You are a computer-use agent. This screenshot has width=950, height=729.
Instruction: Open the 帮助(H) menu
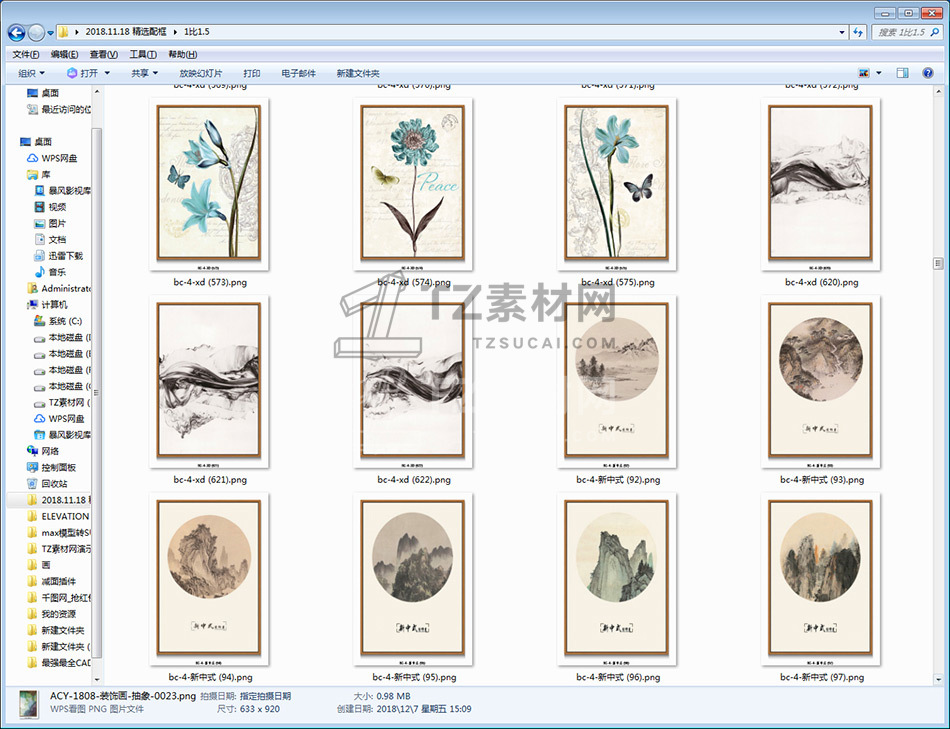[182, 55]
